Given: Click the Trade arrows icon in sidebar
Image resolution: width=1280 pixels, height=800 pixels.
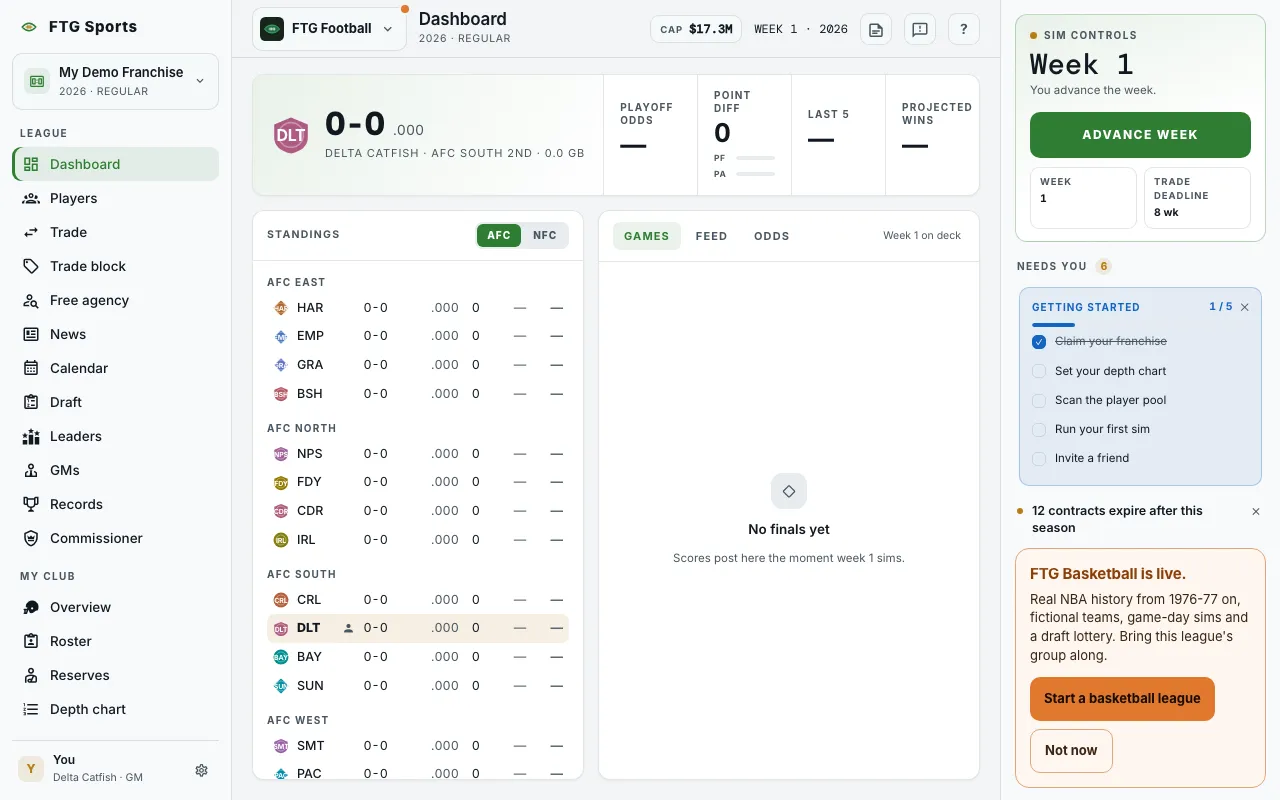Looking at the screenshot, I should click(31, 232).
